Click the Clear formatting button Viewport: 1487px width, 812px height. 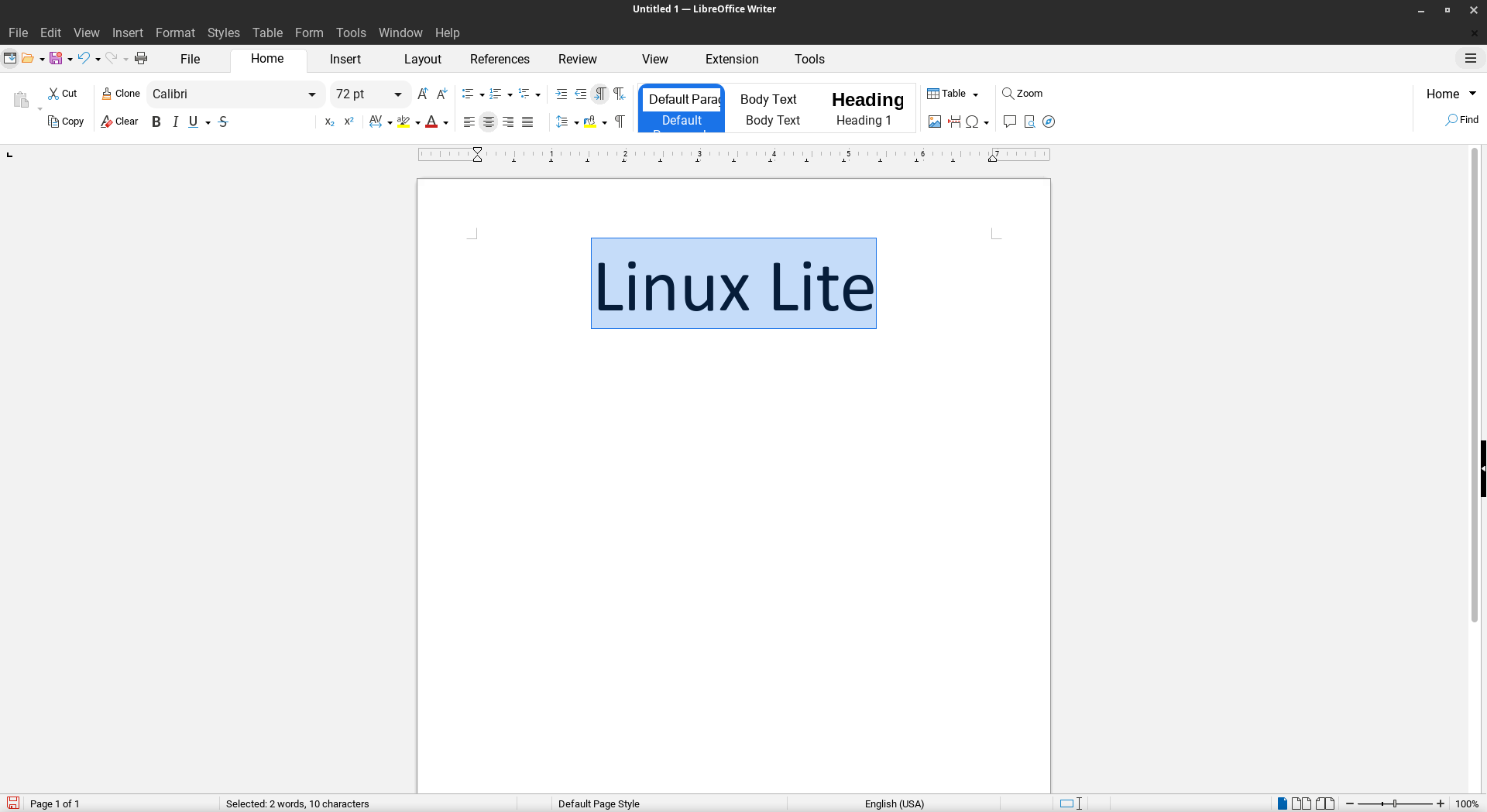point(119,122)
